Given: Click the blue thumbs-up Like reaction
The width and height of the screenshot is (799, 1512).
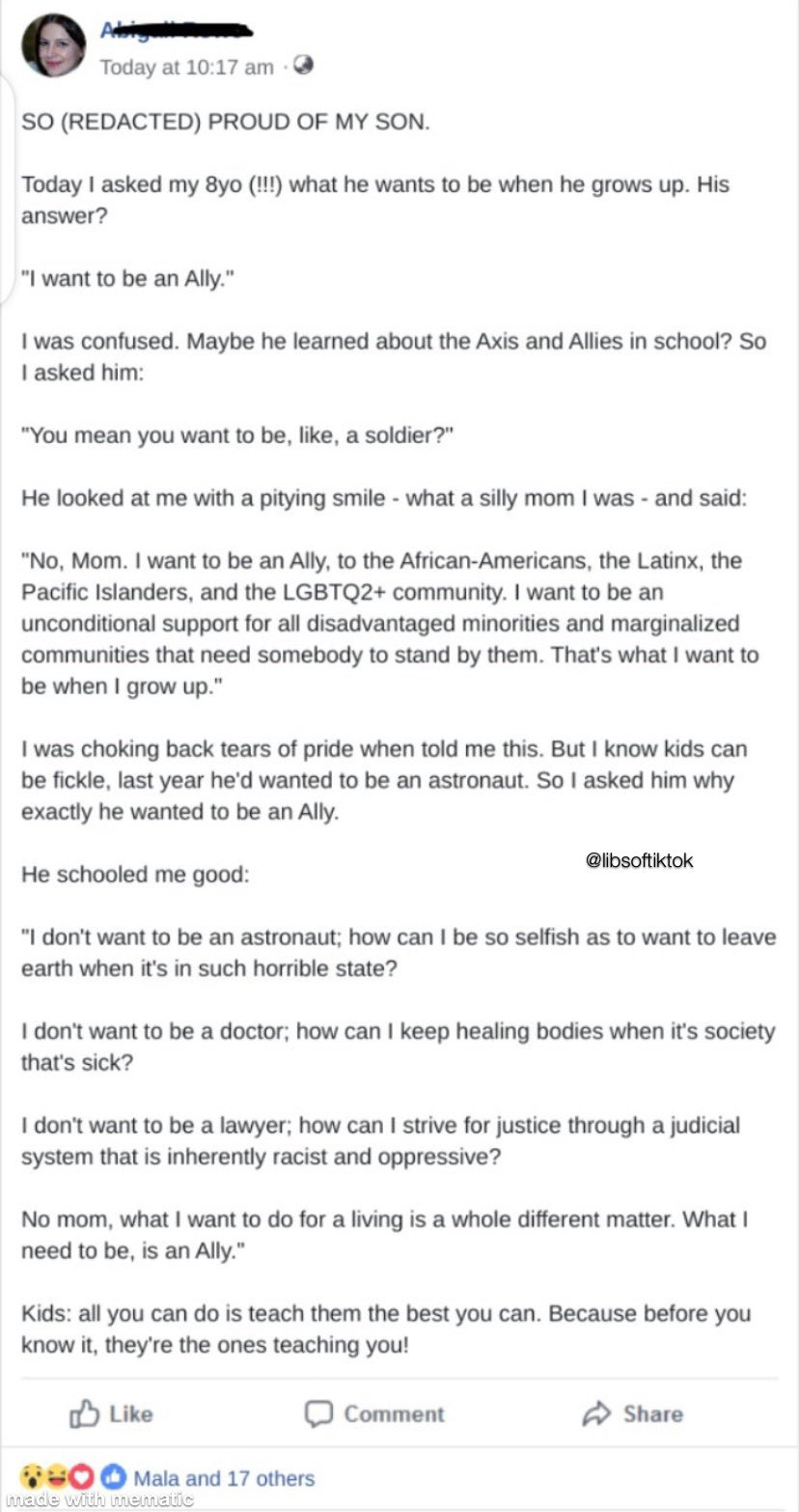Looking at the screenshot, I should click(x=113, y=1477).
